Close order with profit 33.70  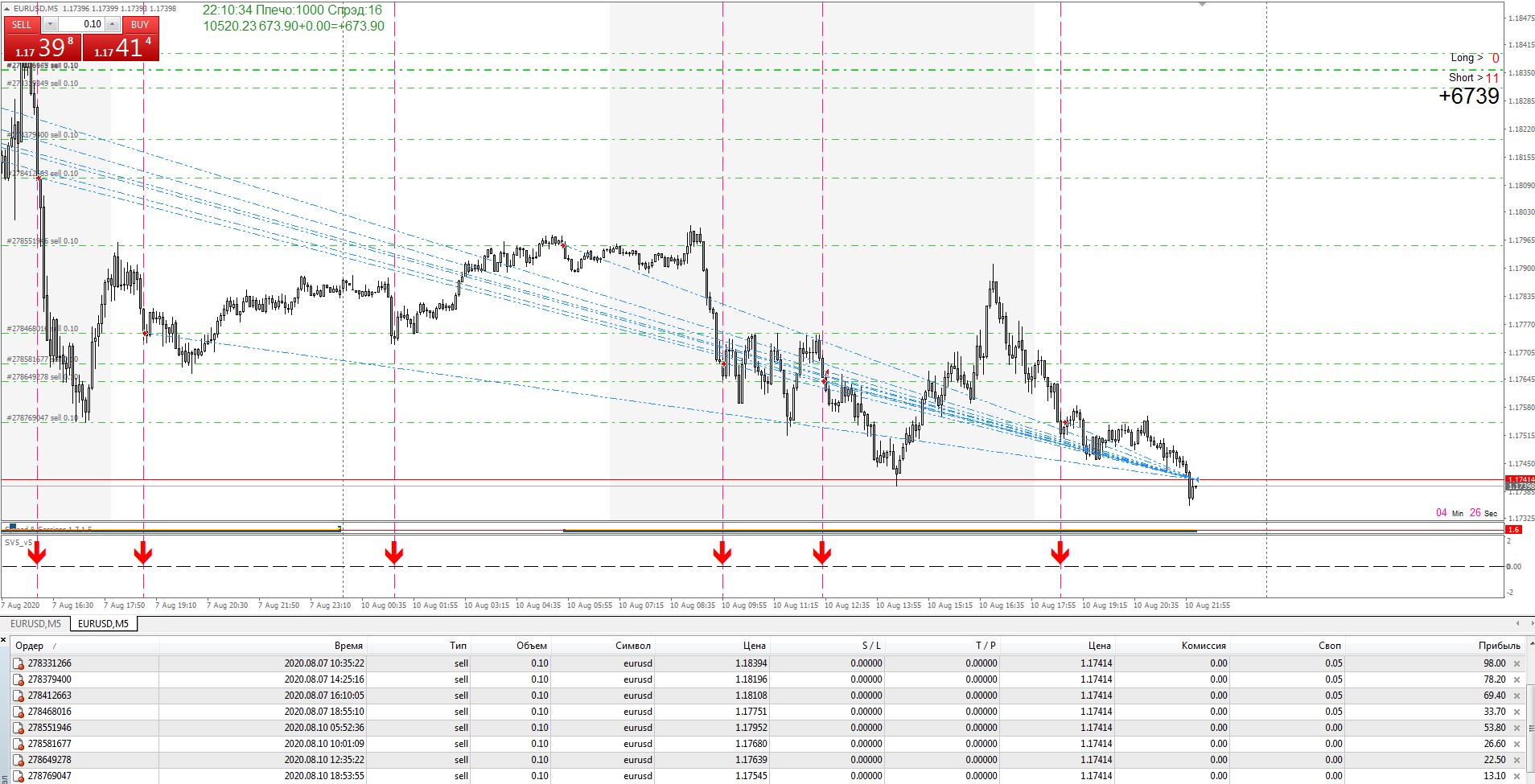click(1517, 712)
